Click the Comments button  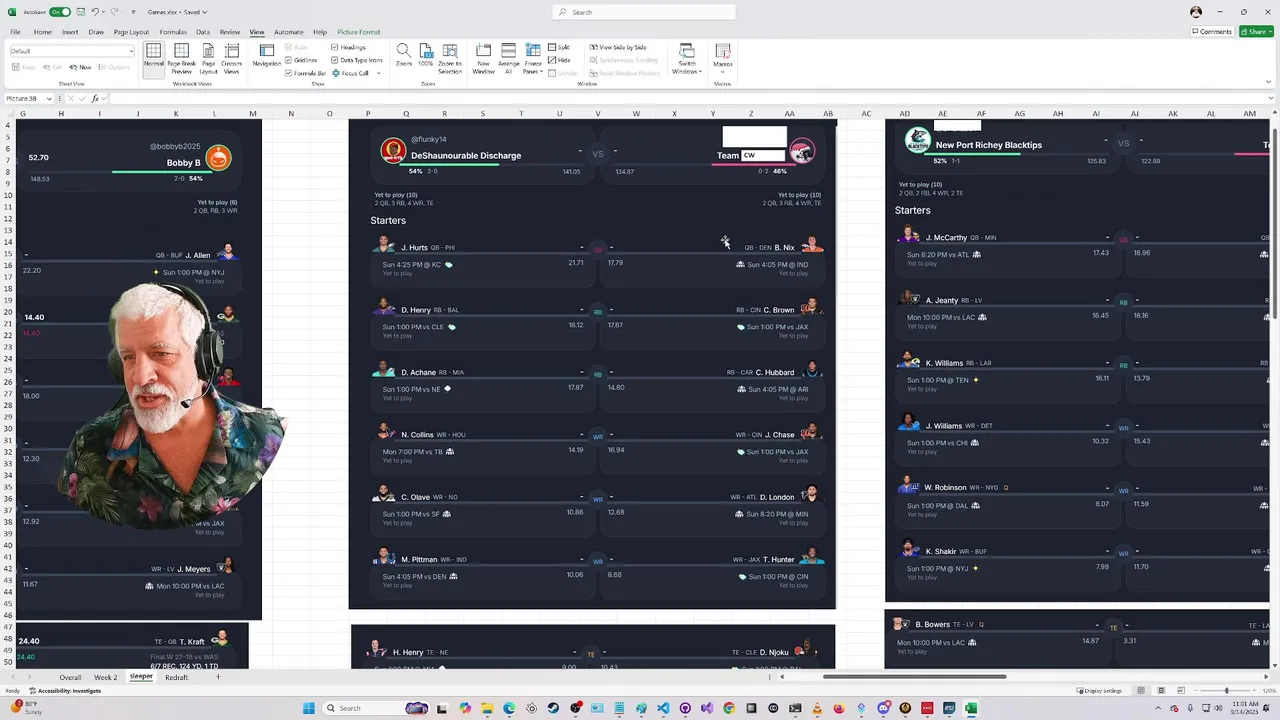1211,32
